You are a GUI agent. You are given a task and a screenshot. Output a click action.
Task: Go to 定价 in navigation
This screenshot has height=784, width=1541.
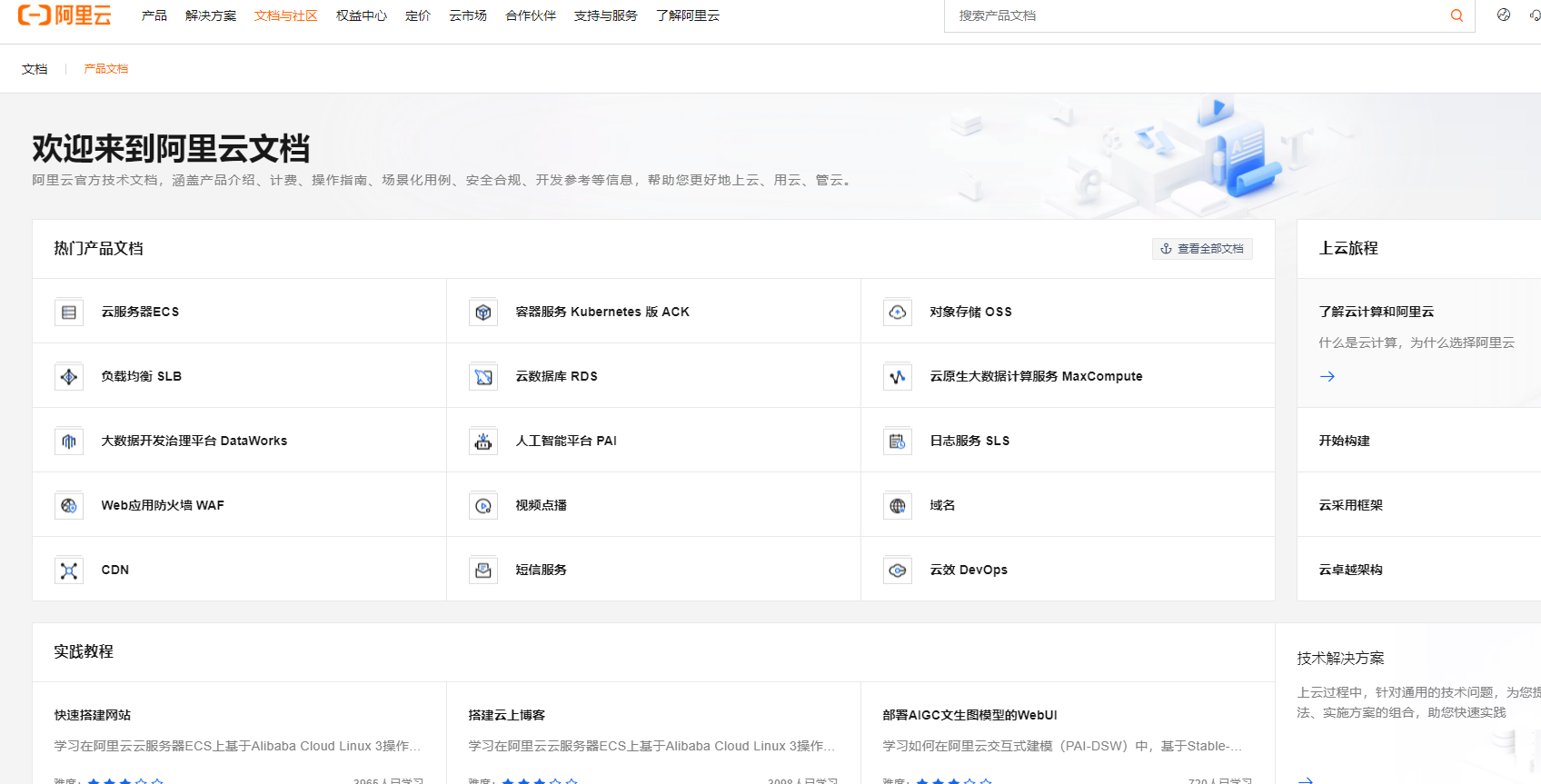(x=418, y=15)
